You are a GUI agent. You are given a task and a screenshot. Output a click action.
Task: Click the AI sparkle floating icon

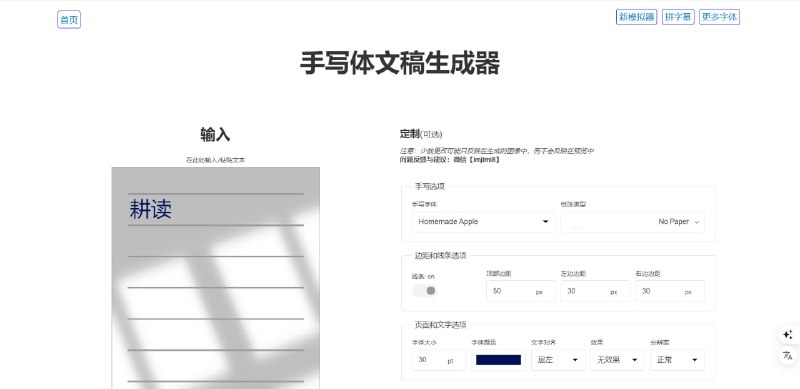pos(787,335)
